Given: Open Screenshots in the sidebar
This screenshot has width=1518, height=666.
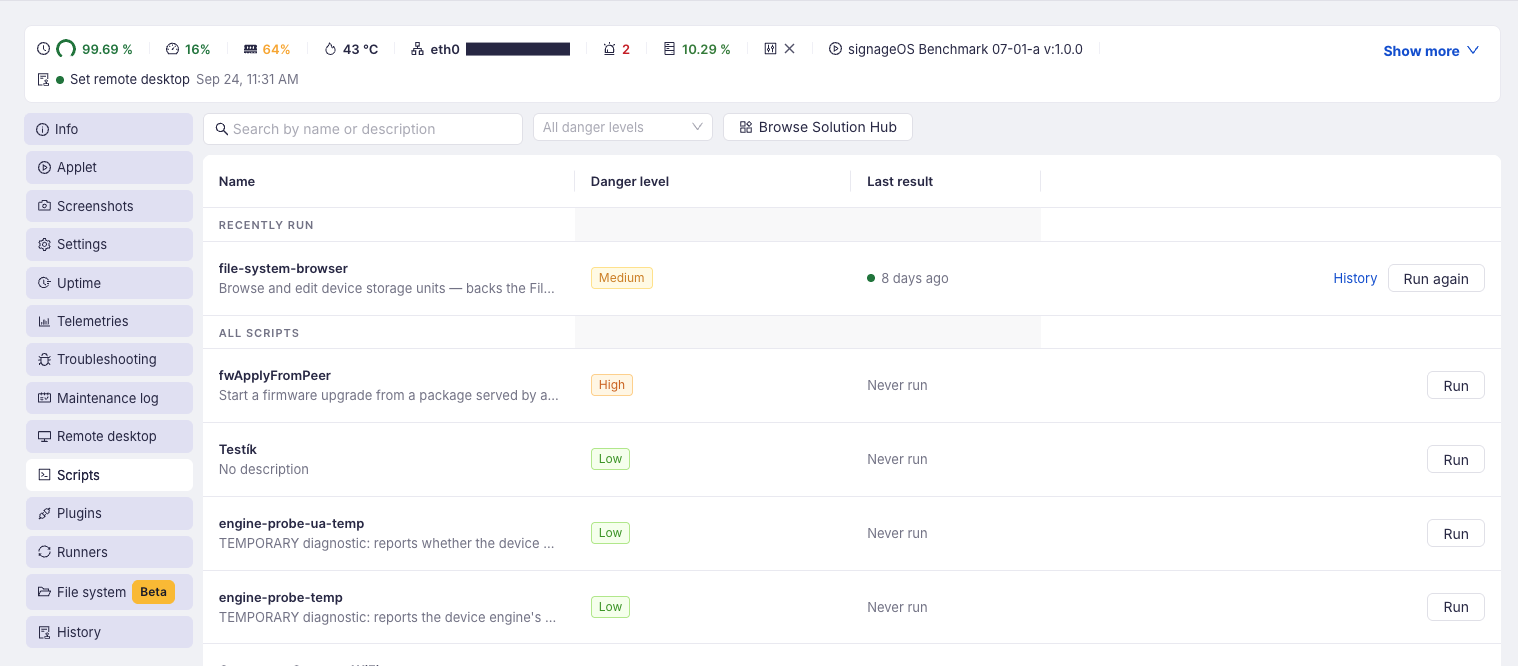Looking at the screenshot, I should point(109,206).
